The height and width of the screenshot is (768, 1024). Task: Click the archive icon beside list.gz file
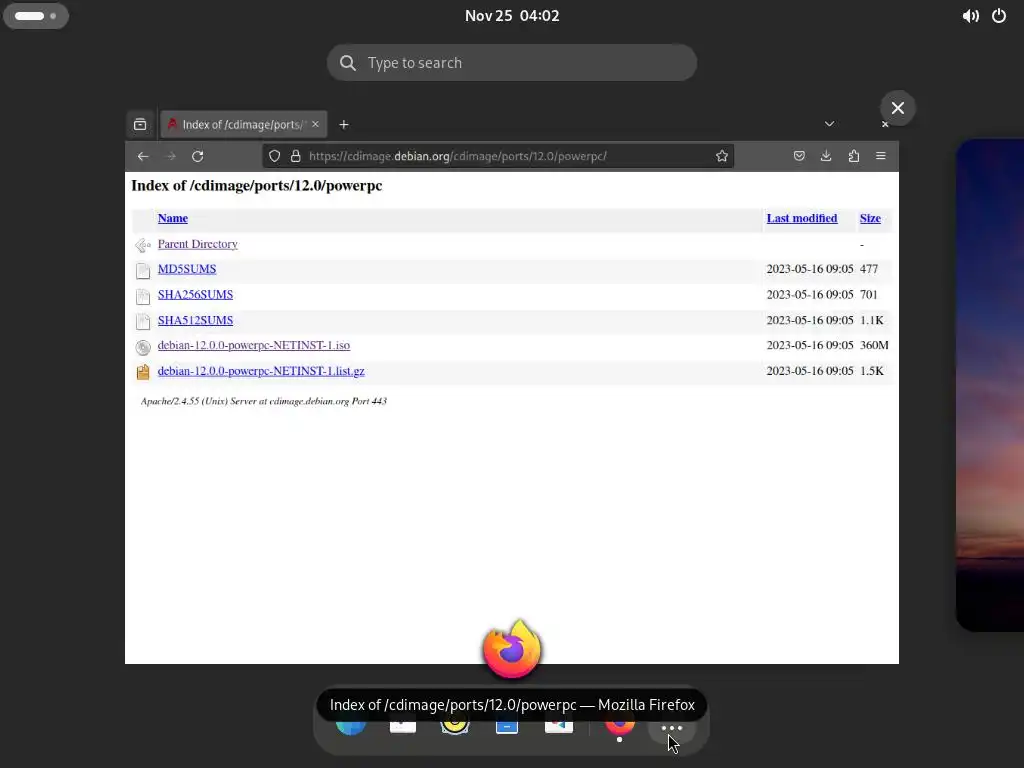pyautogui.click(x=143, y=372)
